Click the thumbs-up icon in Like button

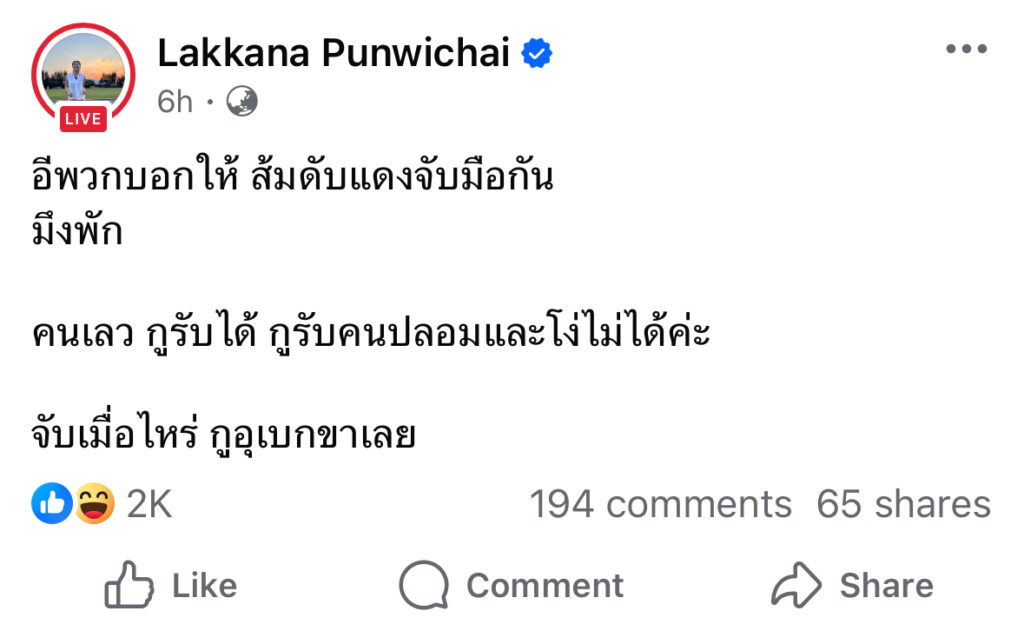129,585
